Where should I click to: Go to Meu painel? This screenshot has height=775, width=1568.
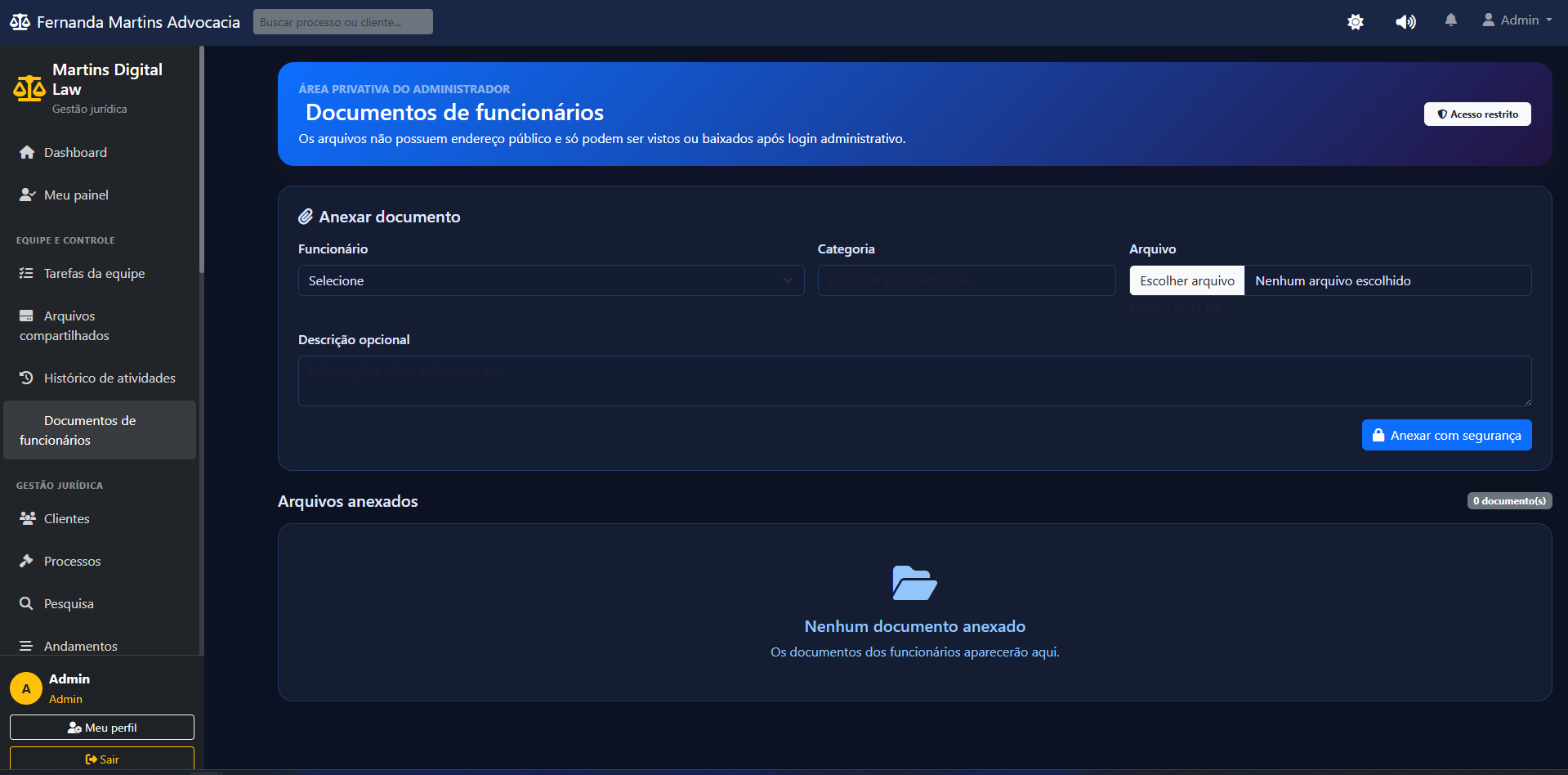click(x=100, y=195)
